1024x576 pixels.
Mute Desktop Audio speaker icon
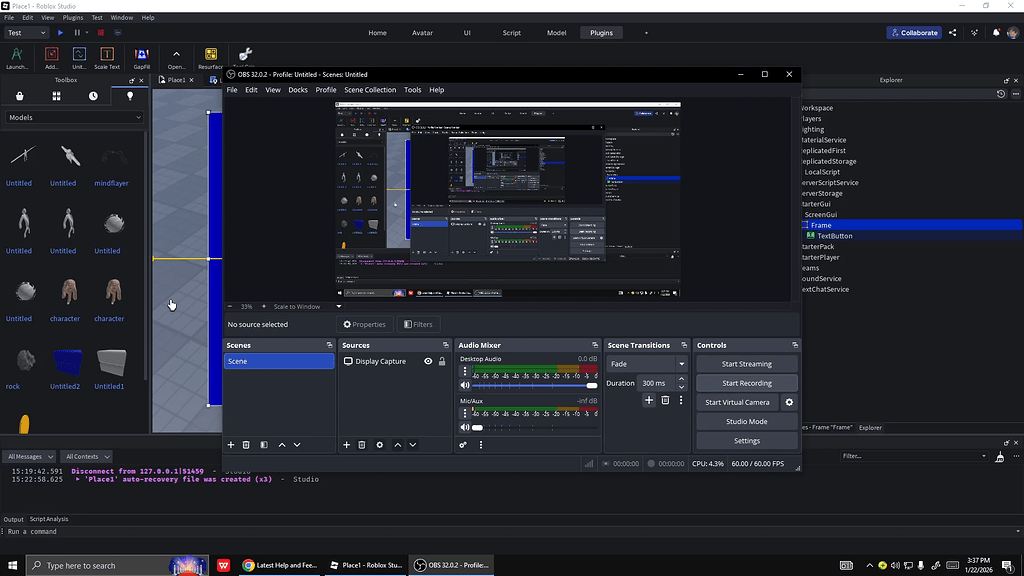pos(465,385)
